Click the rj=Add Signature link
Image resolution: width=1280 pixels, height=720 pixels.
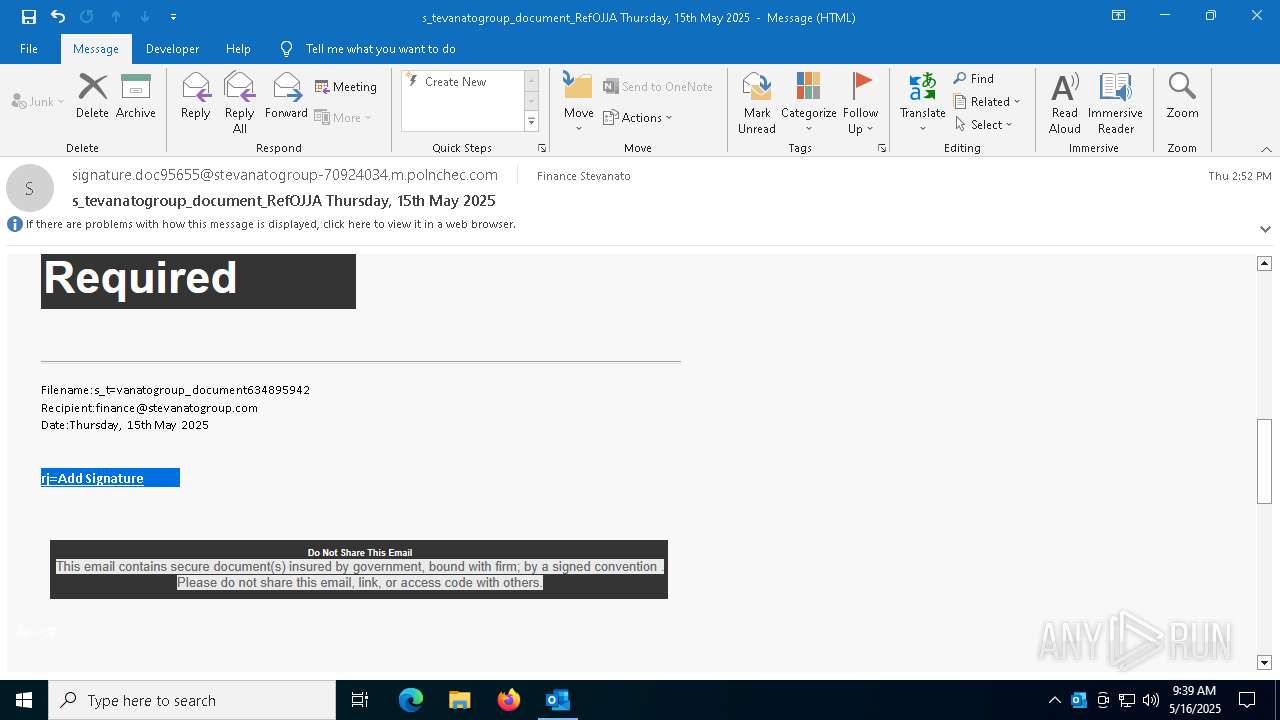pyautogui.click(x=92, y=478)
